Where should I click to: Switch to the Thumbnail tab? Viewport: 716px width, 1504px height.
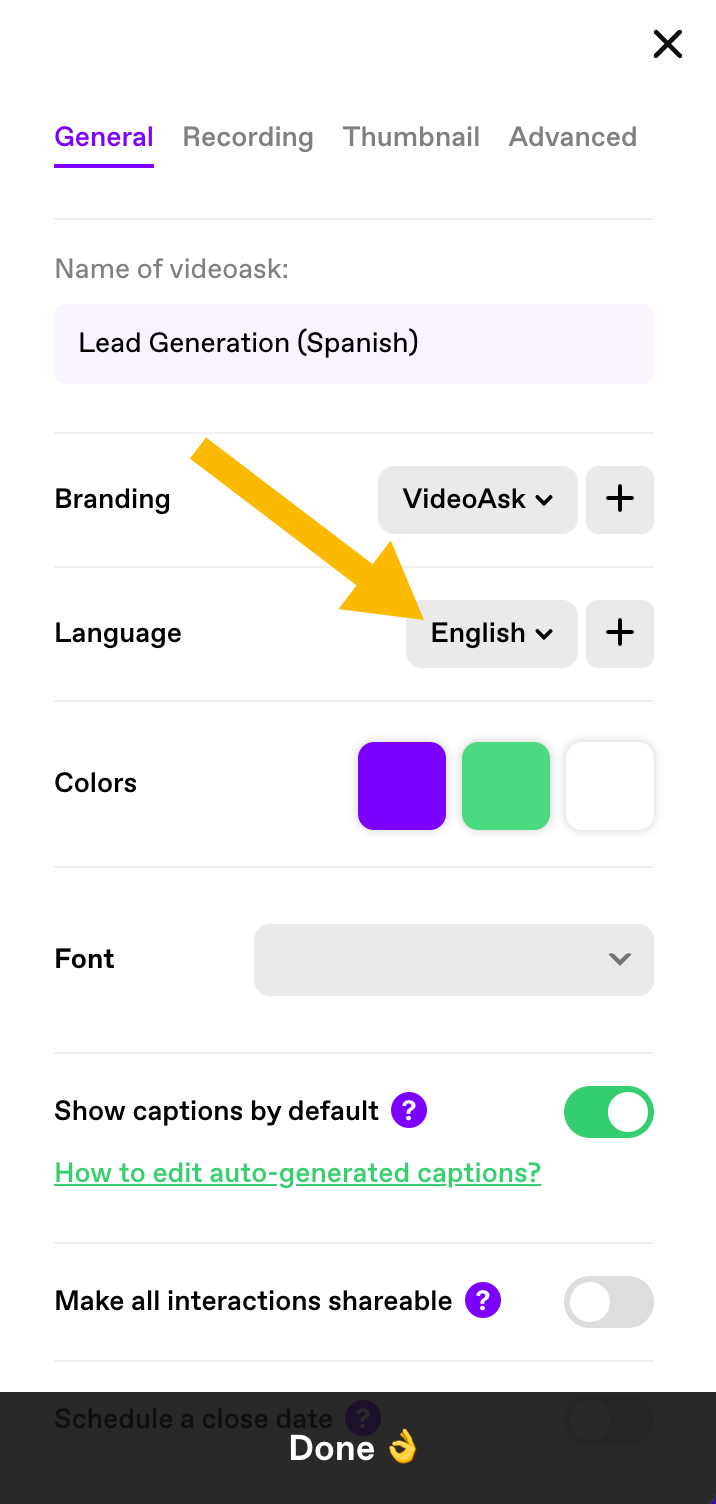point(411,137)
